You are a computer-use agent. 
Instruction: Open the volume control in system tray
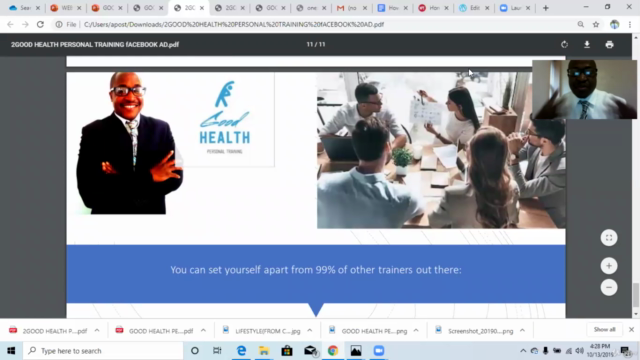point(580,351)
